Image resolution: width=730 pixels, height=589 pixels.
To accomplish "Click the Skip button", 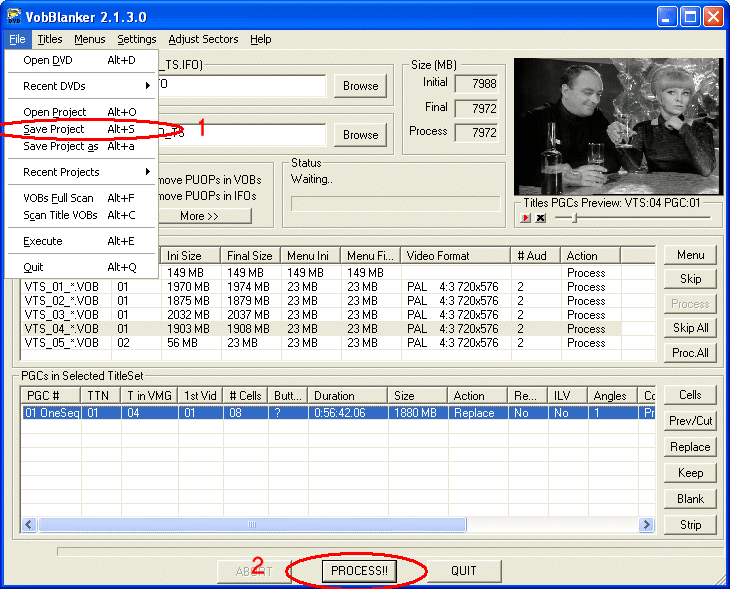I will [x=690, y=278].
